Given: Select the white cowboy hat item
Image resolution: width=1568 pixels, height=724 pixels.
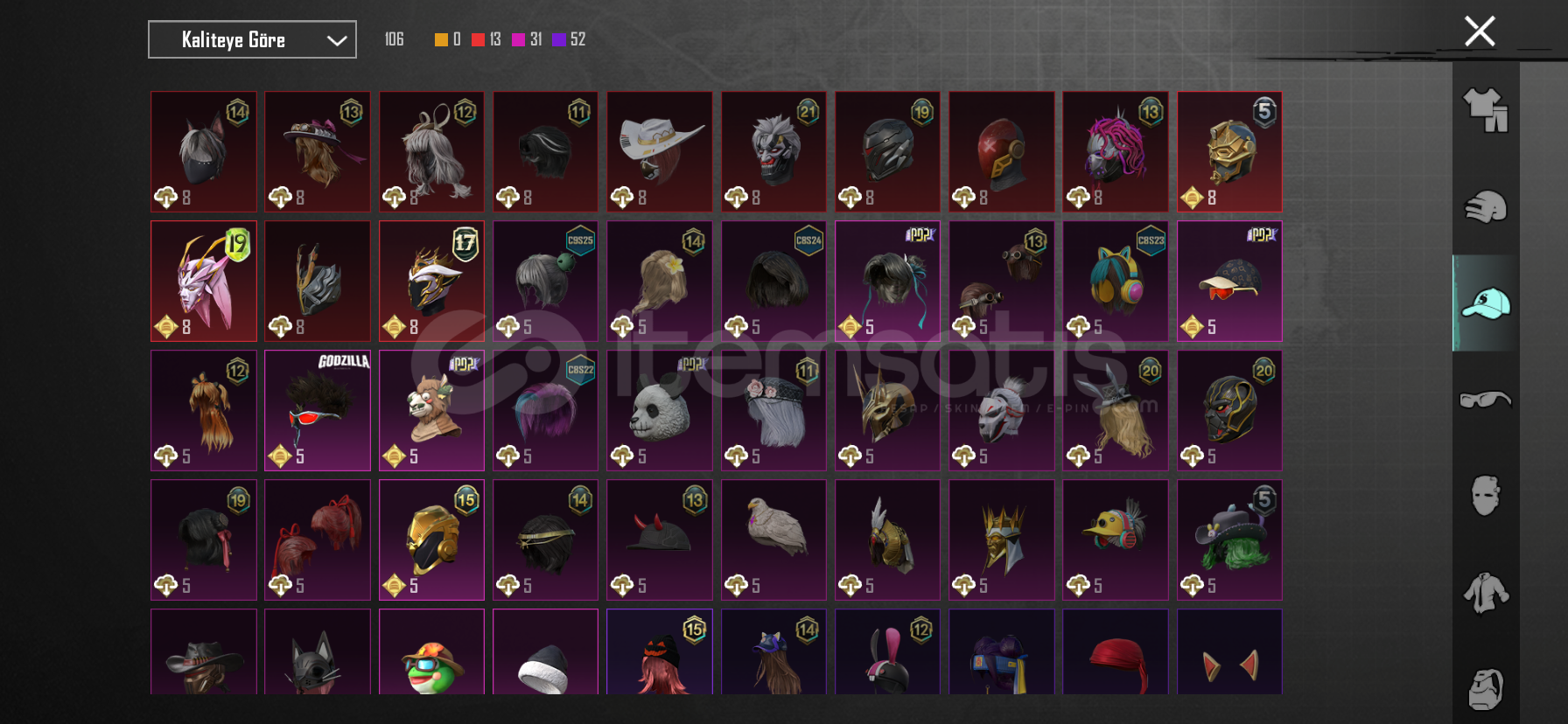Looking at the screenshot, I should pos(660,151).
